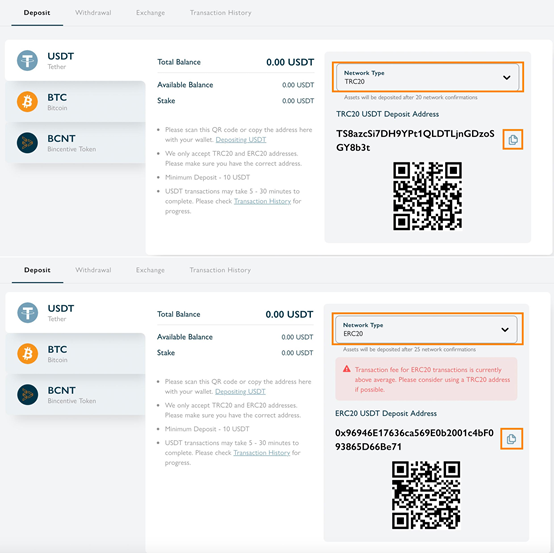Select the Deposit tab in lower panel
Viewport: 554px width, 553px height.
point(37,270)
